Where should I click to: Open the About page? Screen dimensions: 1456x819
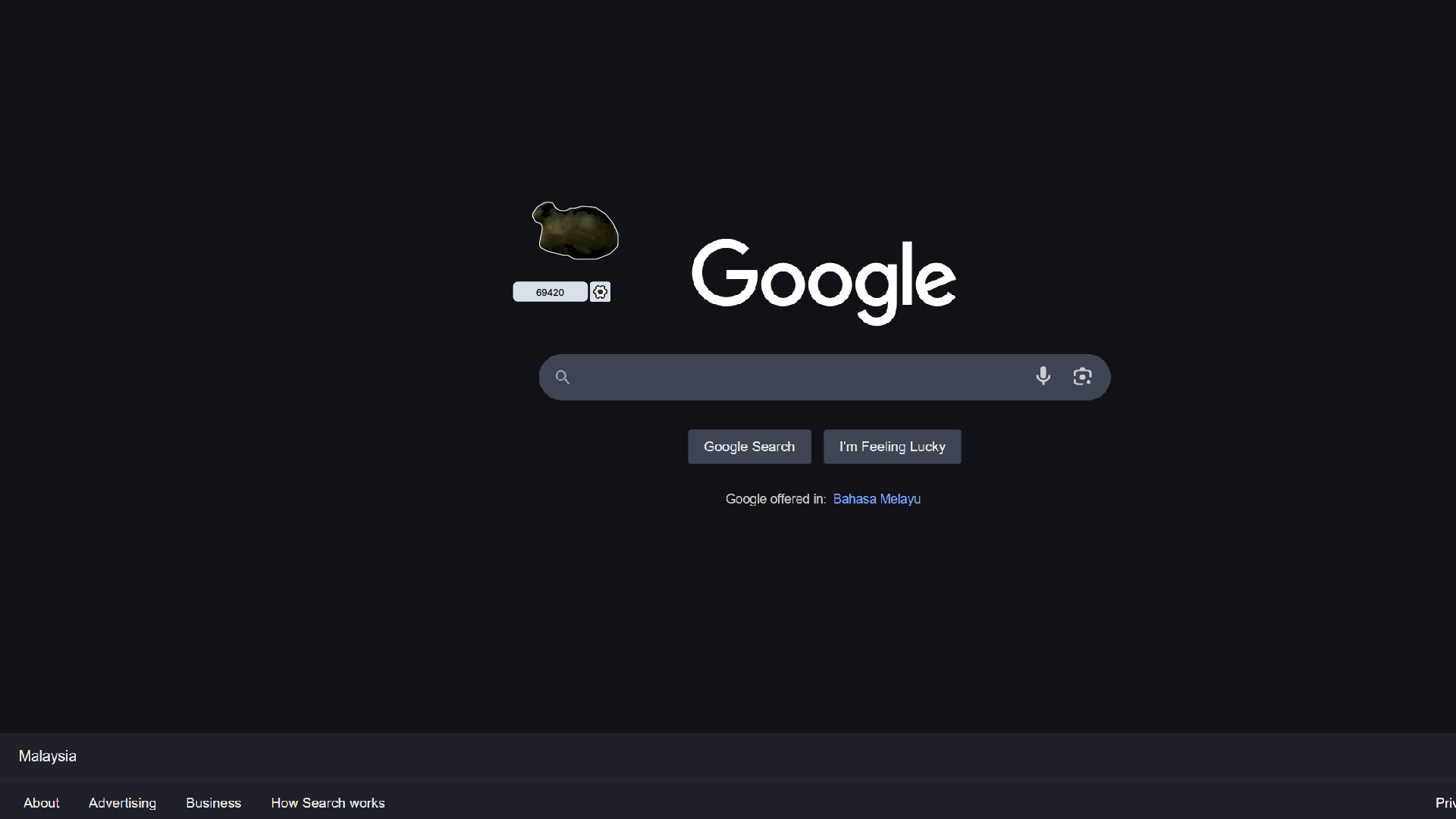[41, 802]
